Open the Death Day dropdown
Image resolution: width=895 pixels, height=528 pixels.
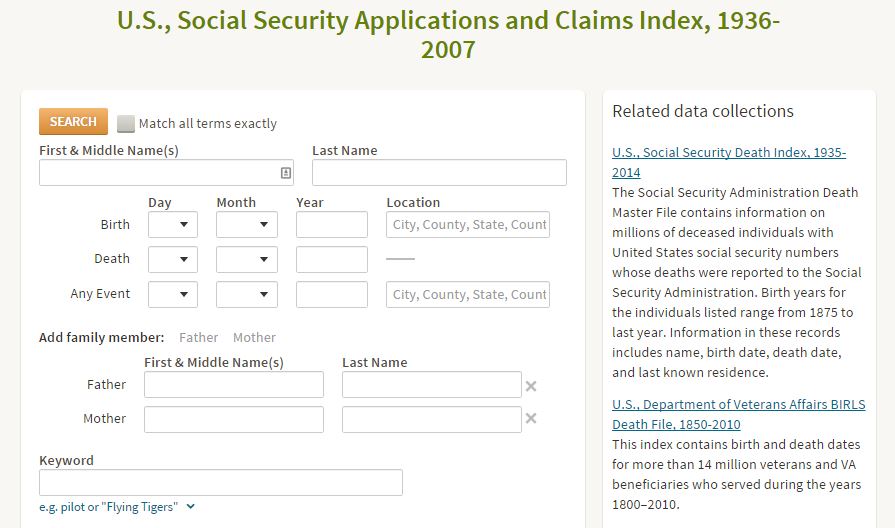click(172, 259)
